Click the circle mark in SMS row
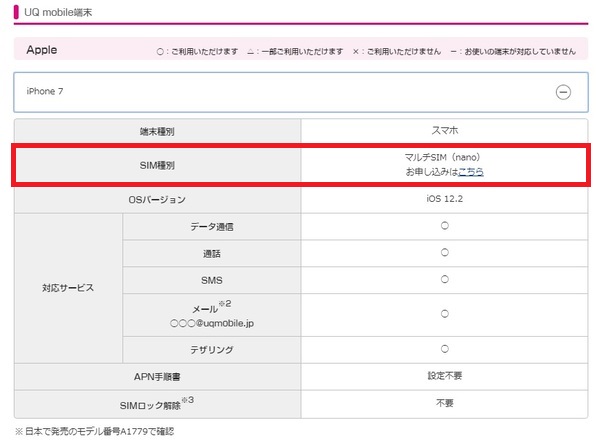 (444, 279)
